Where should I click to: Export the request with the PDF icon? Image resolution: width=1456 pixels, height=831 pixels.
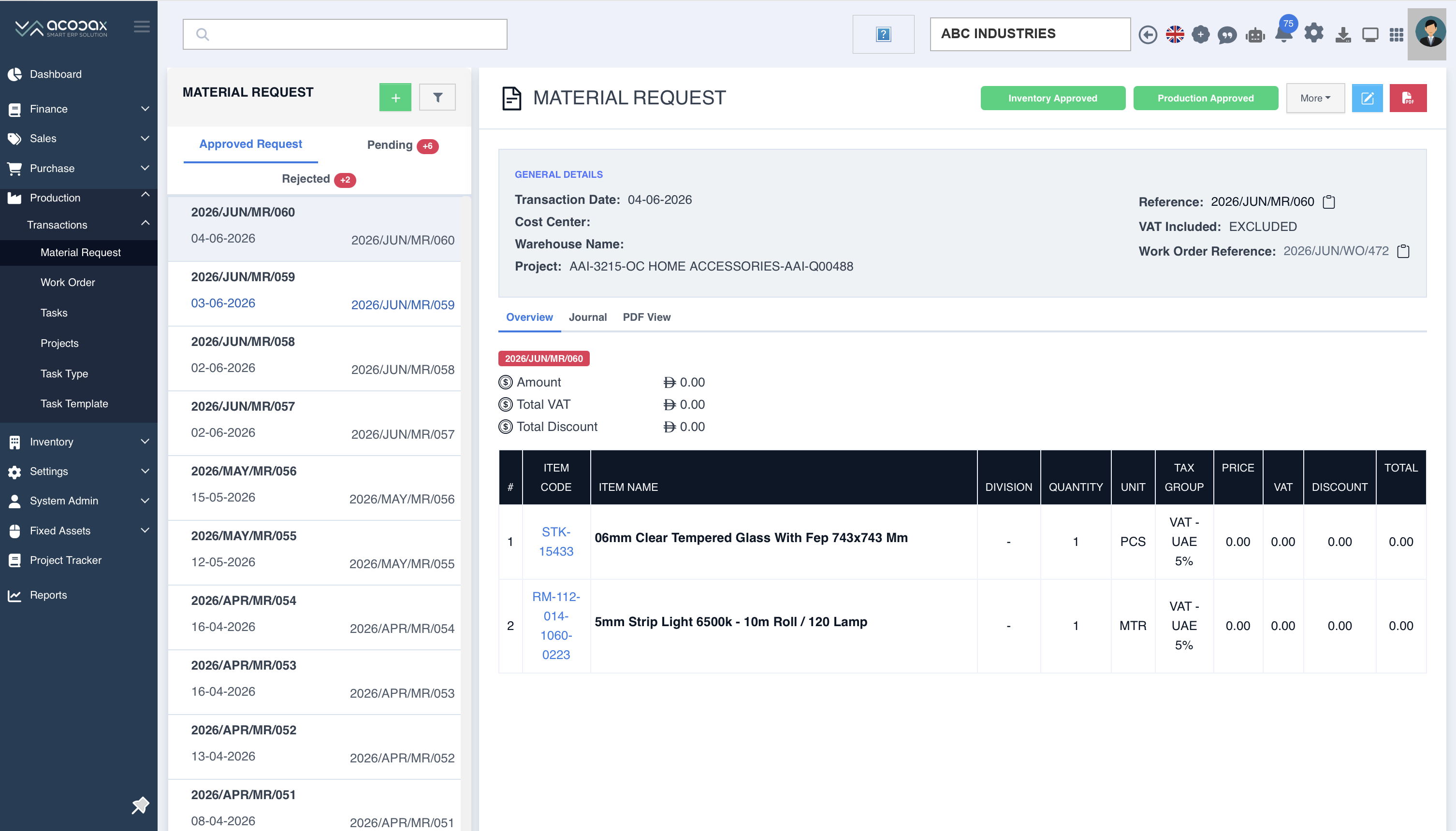1408,98
